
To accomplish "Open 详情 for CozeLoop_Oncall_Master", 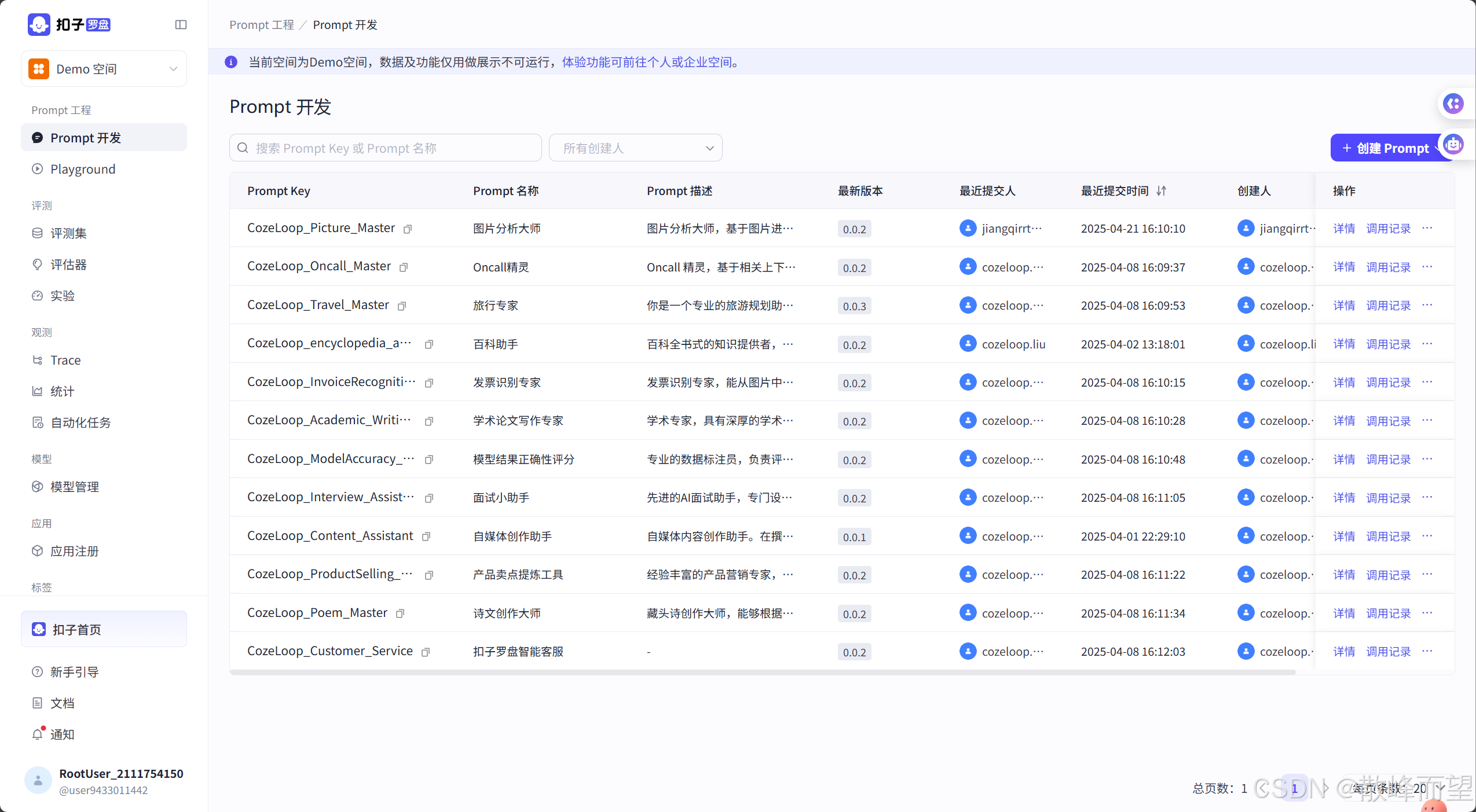I will 1343,267.
